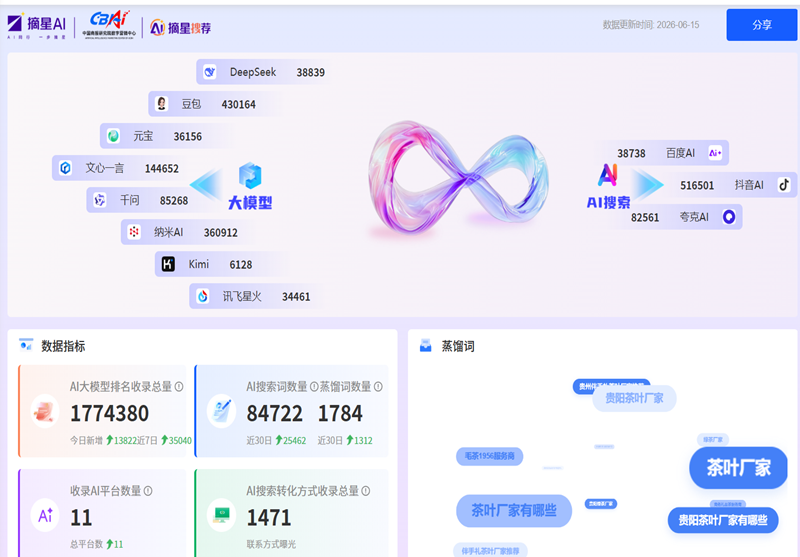Click the 大模型 cube icon

[x=250, y=175]
